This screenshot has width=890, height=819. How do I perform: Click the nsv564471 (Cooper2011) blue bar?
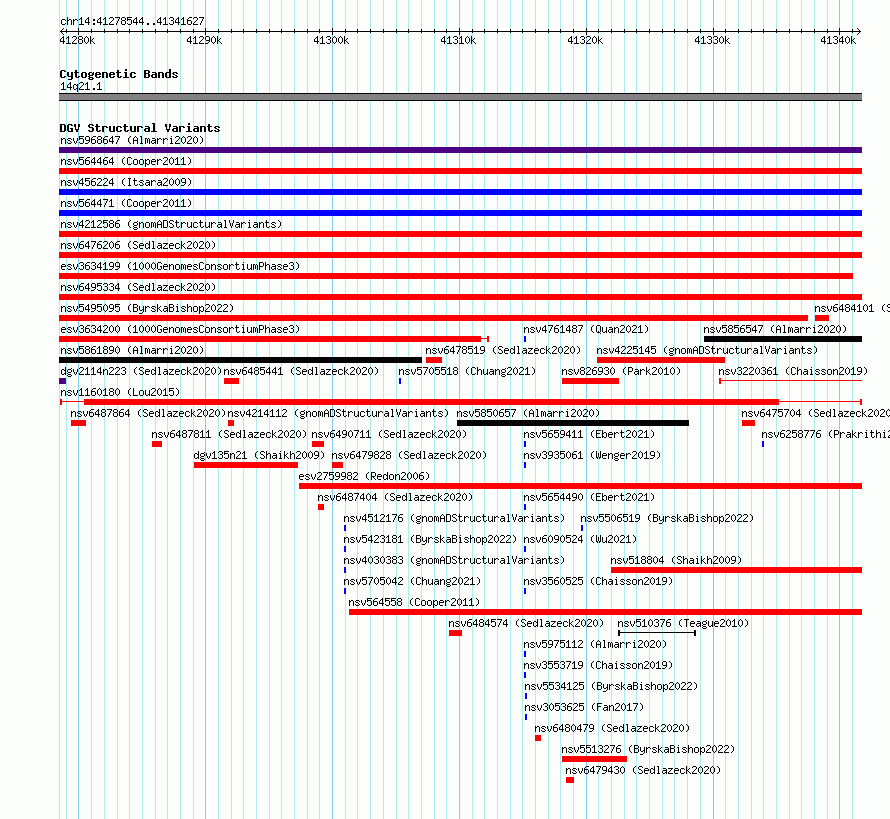pyautogui.click(x=460, y=213)
